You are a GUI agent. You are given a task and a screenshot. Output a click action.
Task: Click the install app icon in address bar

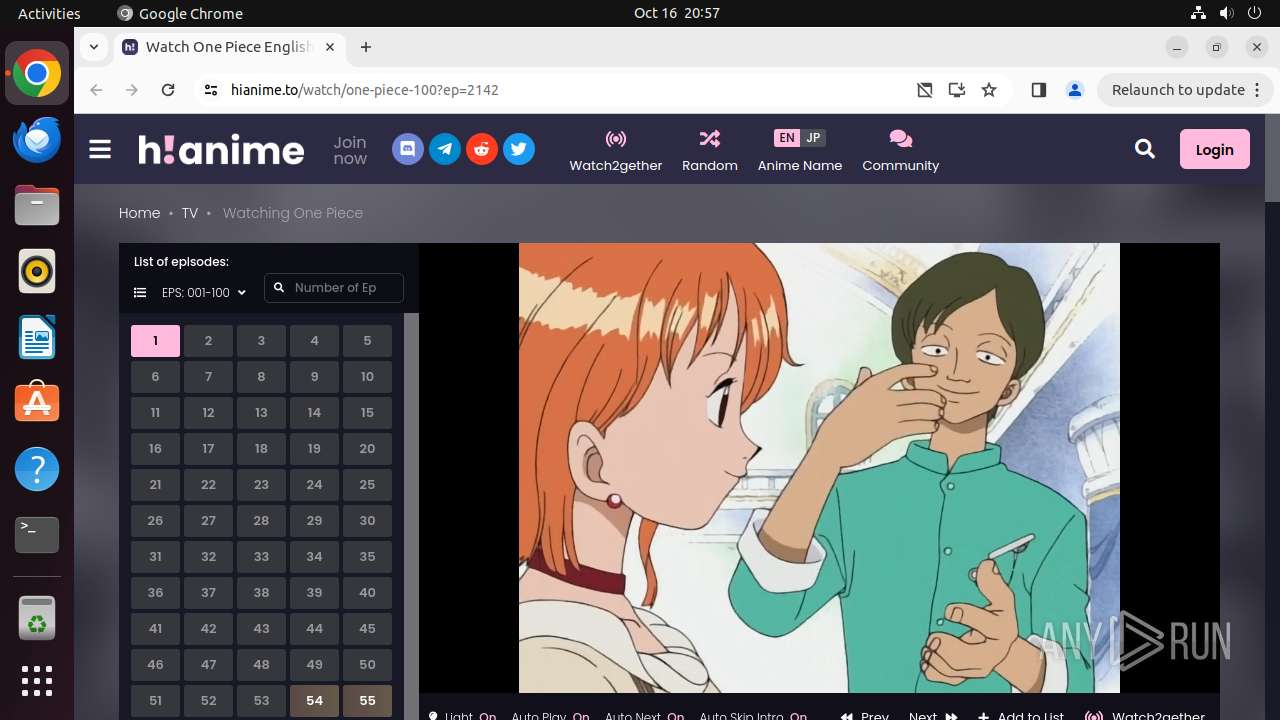tap(957, 90)
